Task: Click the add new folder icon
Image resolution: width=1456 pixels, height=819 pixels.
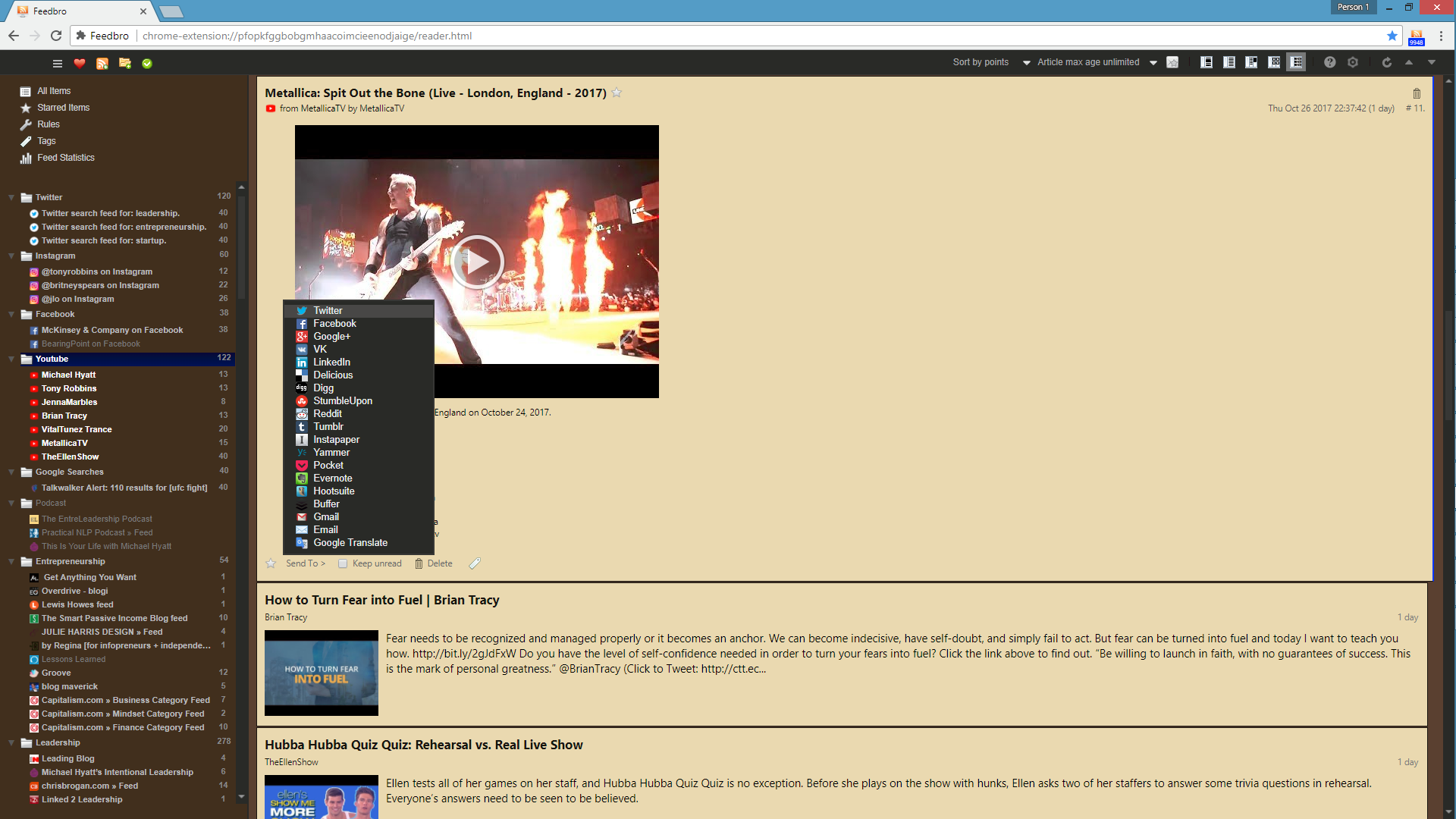Action: tap(124, 64)
